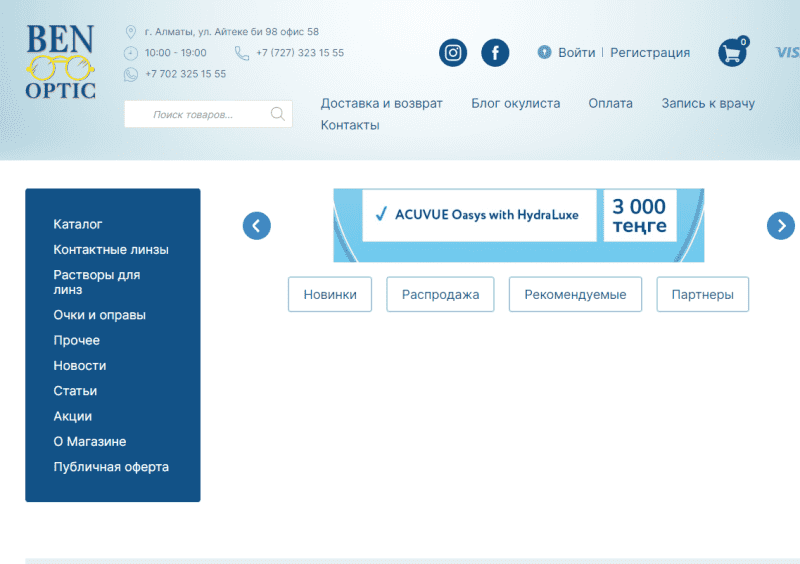This screenshot has width=800, height=564.
Task: Click the location pin icon
Action: [131, 32]
